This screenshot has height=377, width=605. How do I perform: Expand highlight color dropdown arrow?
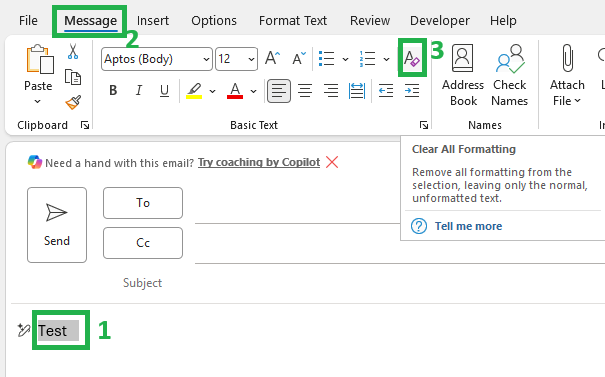(213, 91)
